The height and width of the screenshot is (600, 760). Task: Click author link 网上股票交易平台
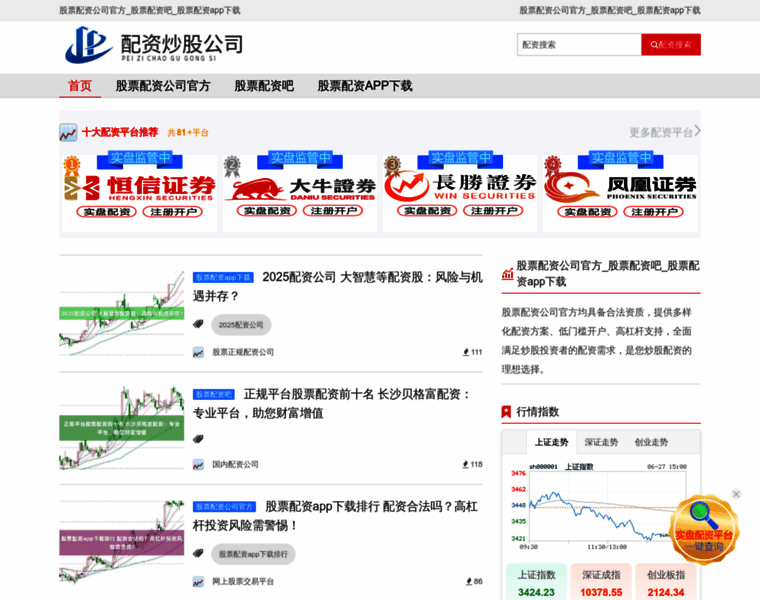tap(243, 582)
